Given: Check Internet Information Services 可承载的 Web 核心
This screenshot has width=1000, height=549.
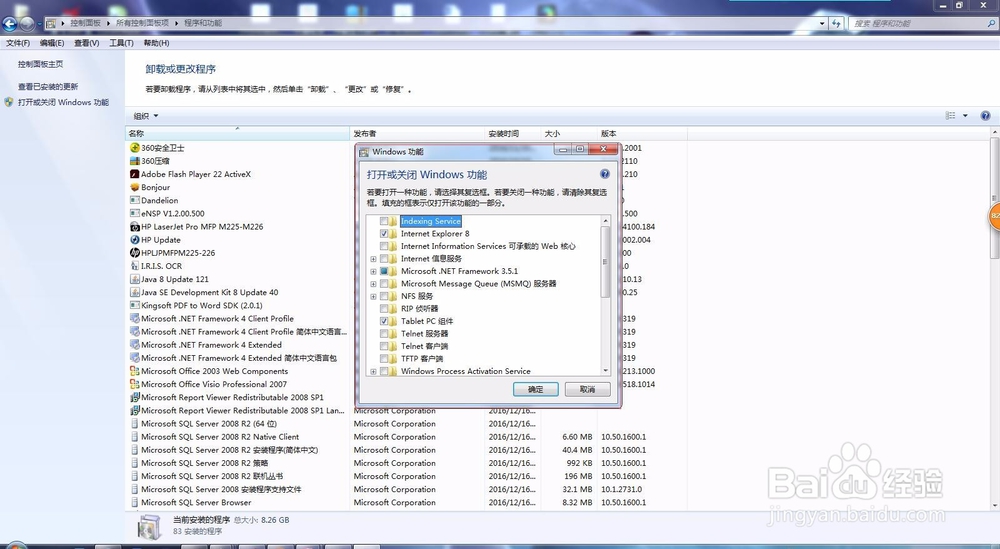Looking at the screenshot, I should pyautogui.click(x=384, y=246).
